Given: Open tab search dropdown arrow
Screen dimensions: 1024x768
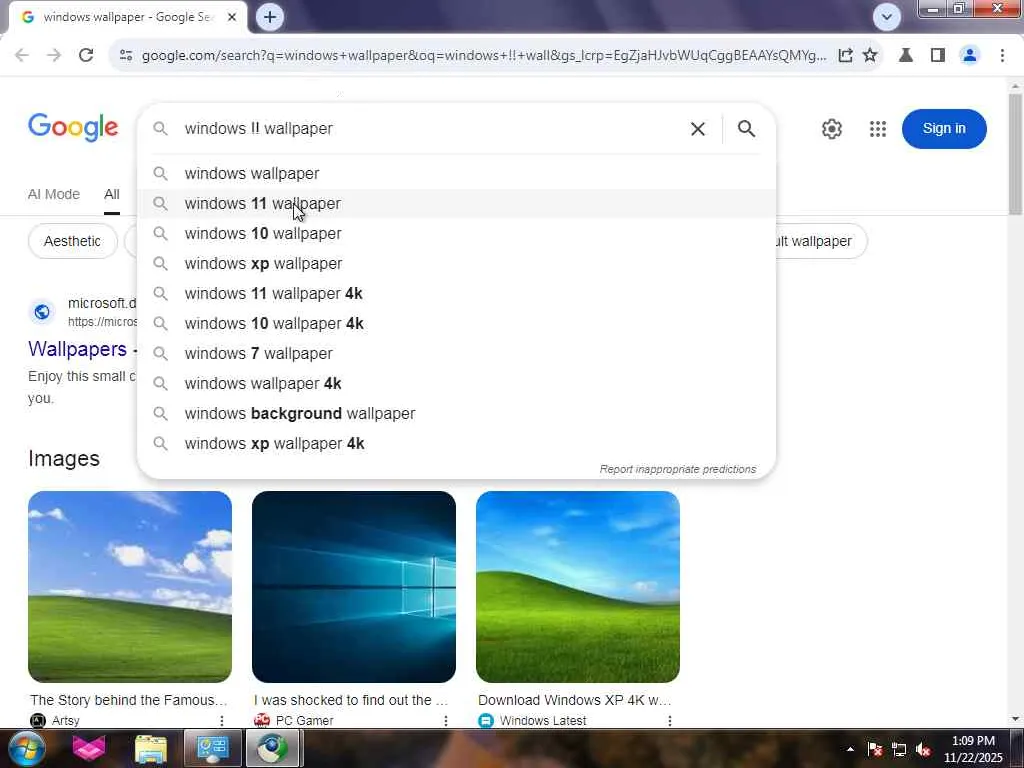Looking at the screenshot, I should tap(887, 17).
